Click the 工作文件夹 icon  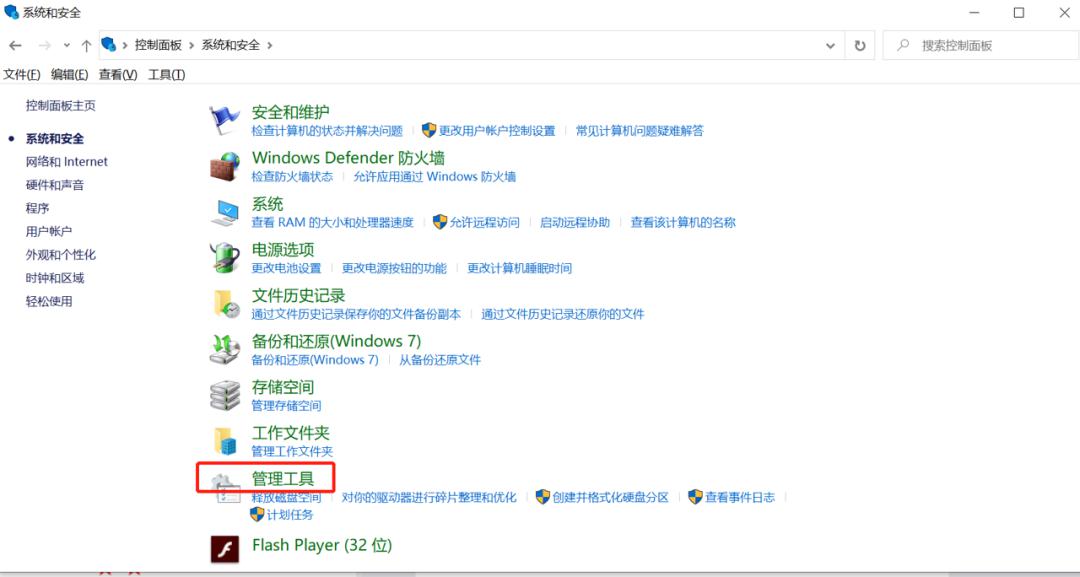coord(225,441)
